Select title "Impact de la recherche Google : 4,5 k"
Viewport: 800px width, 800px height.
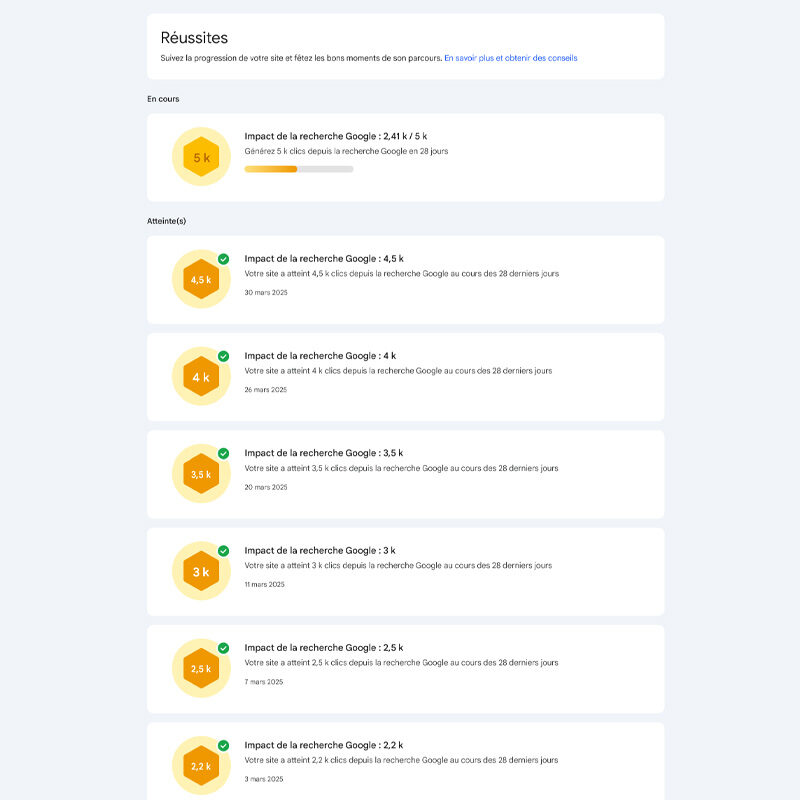(x=324, y=258)
